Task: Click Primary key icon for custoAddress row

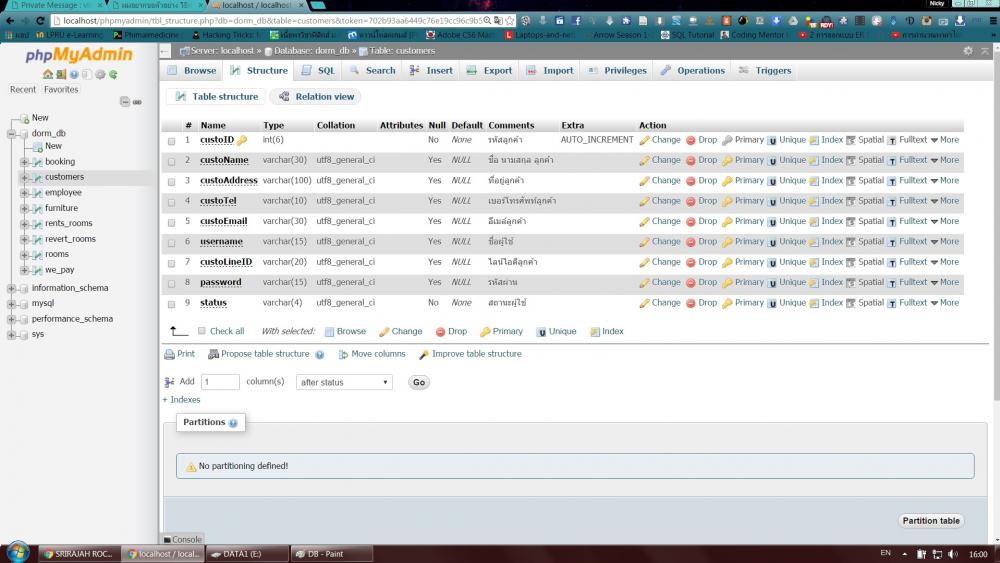Action: (727, 181)
